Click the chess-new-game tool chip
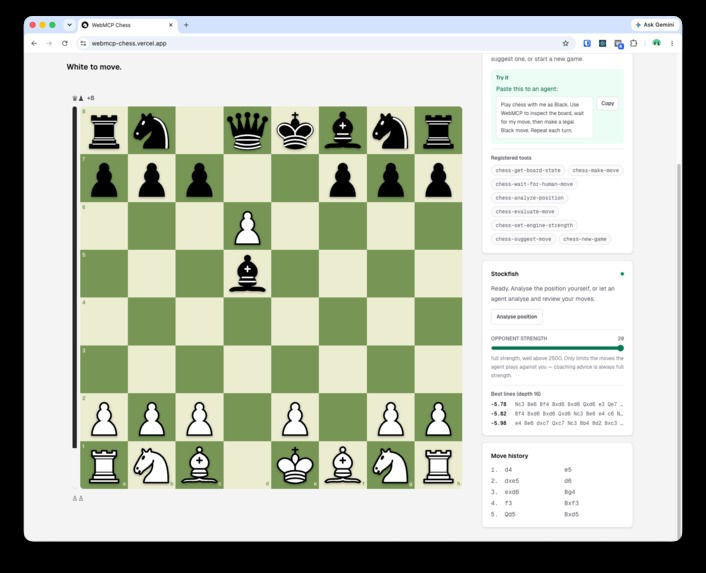This screenshot has width=706, height=573. click(584, 239)
